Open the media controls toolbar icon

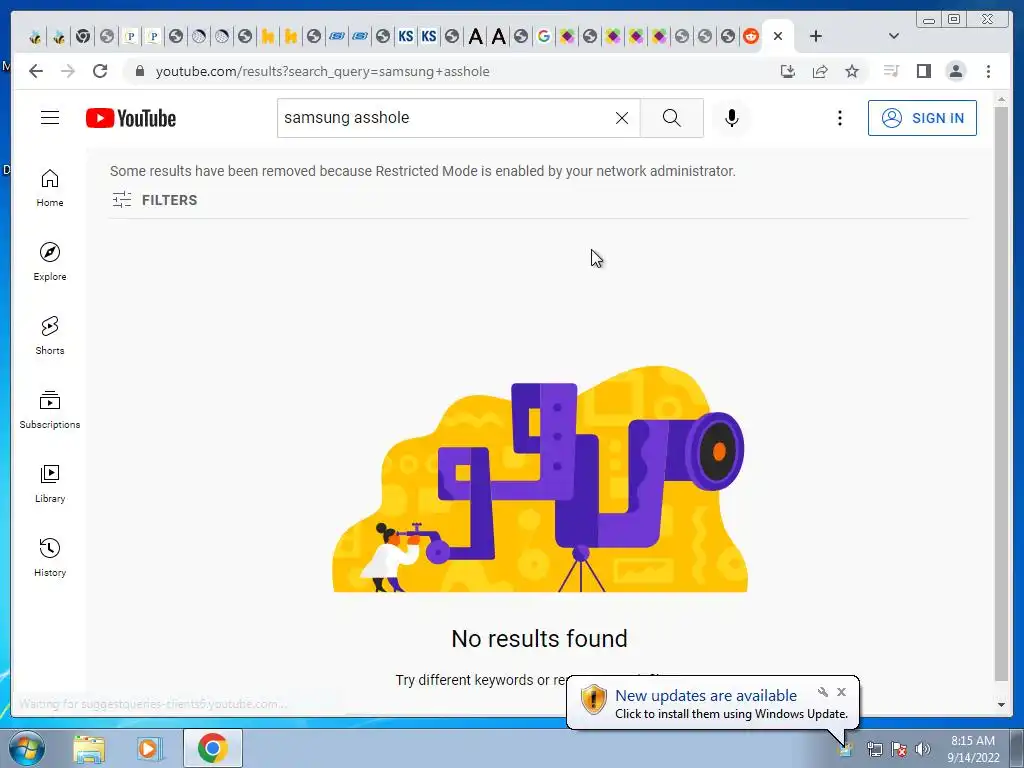click(891, 71)
